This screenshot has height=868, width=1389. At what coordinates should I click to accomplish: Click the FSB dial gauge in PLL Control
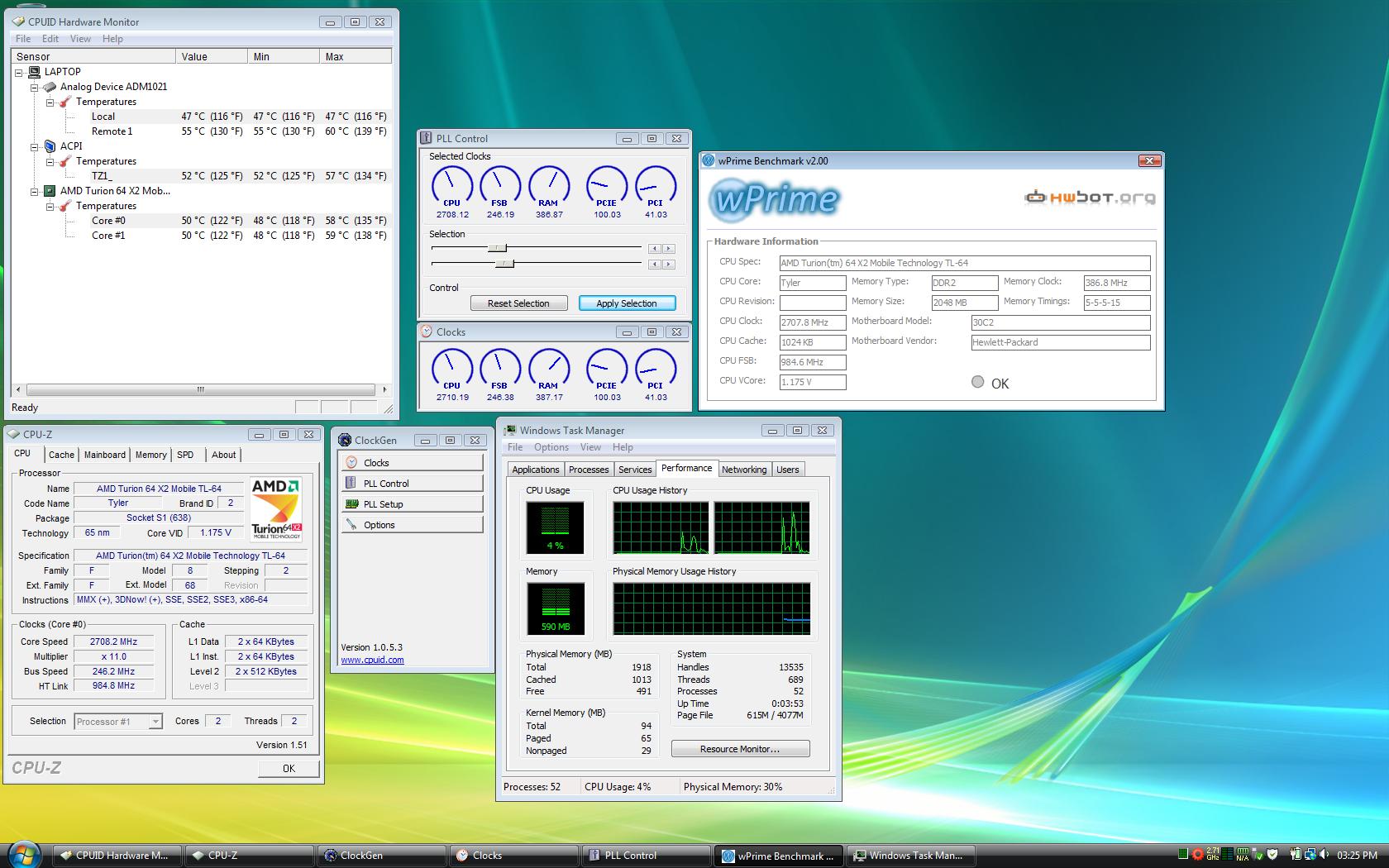click(500, 186)
